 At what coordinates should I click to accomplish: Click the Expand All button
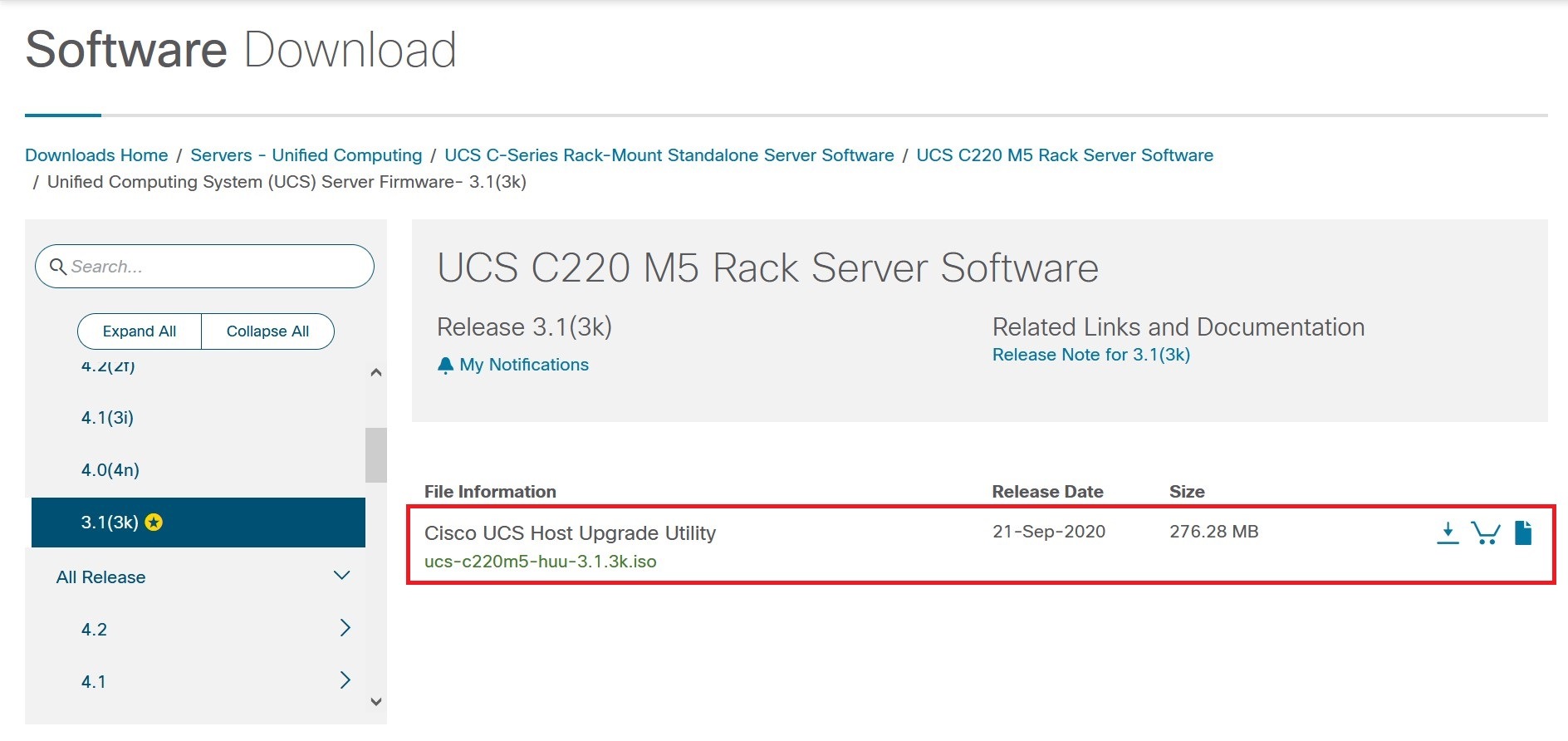point(140,331)
